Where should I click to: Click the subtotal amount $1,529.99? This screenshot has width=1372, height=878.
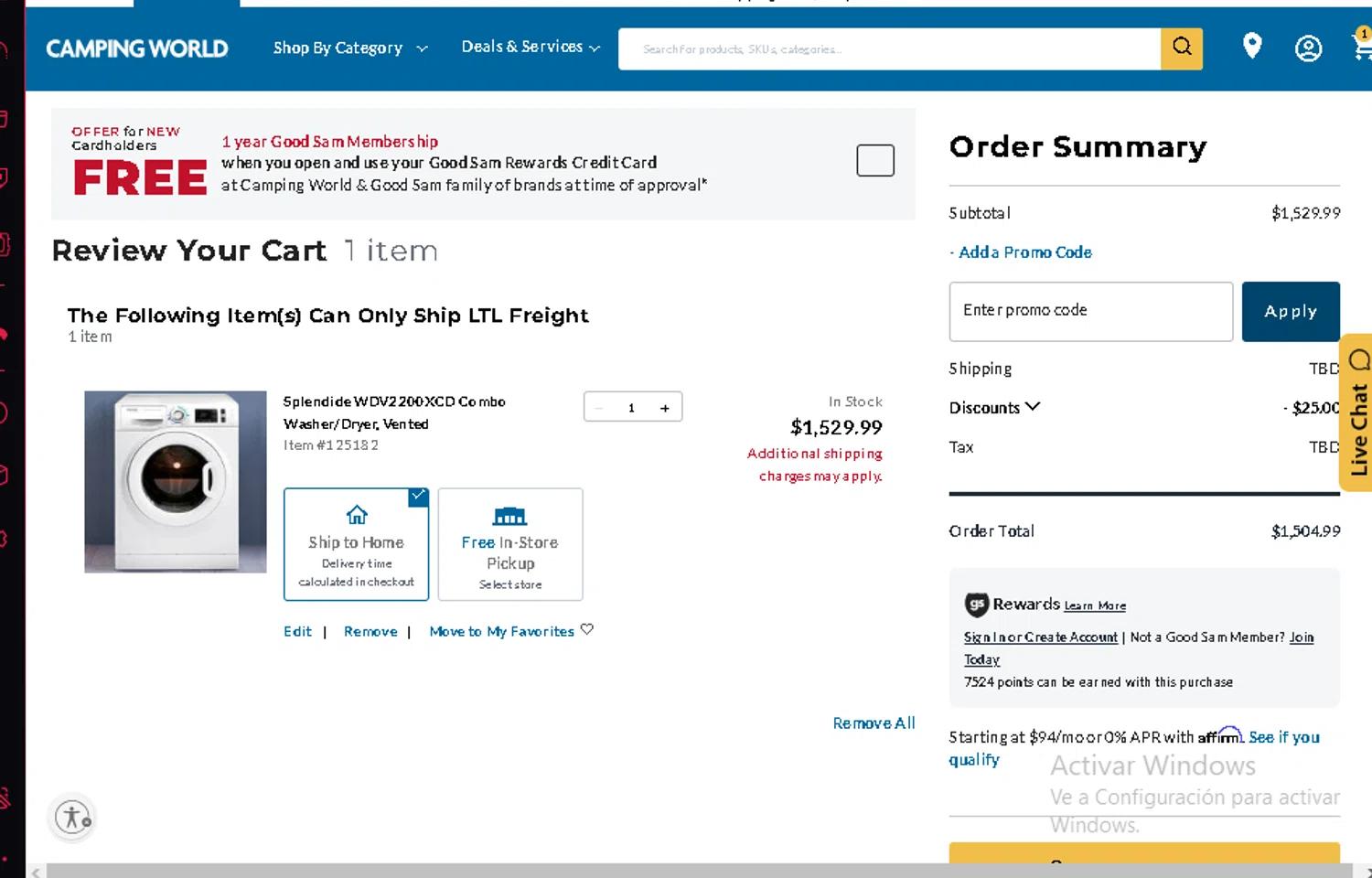(x=1305, y=213)
